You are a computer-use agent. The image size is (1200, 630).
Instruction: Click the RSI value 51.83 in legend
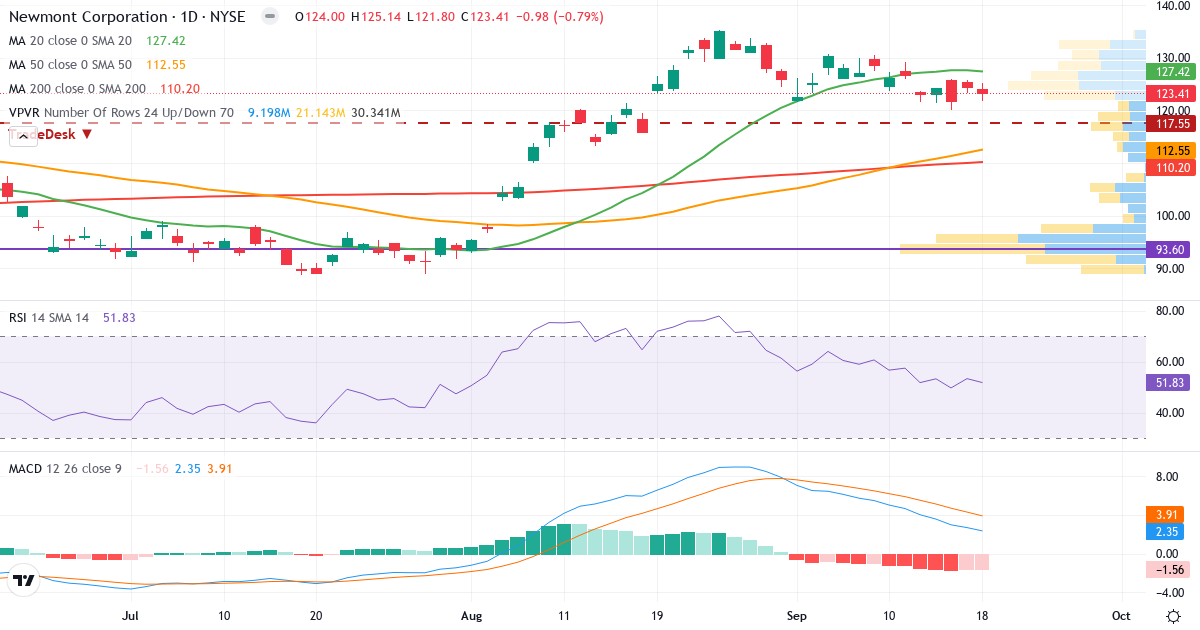coord(119,317)
